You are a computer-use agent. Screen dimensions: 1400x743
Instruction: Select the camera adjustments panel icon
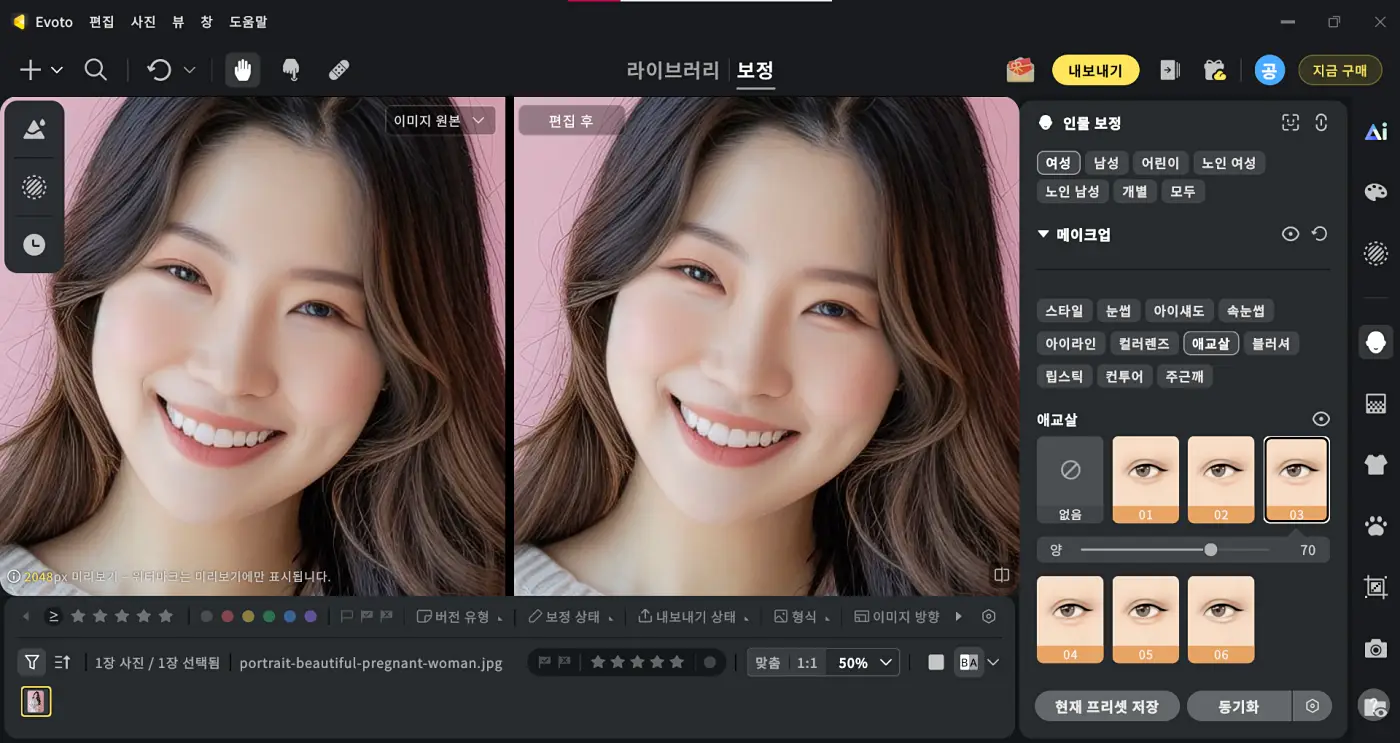pyautogui.click(x=1375, y=648)
